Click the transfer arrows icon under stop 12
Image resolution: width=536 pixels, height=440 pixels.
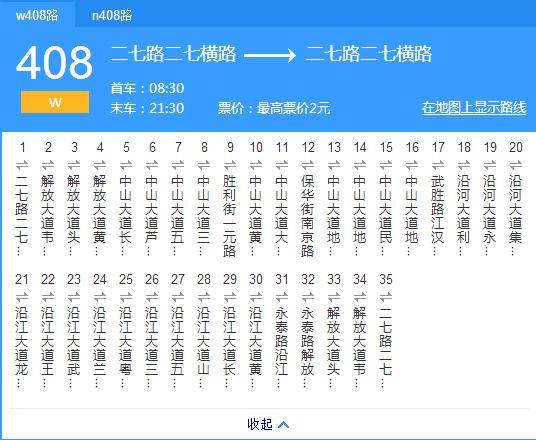pos(308,164)
